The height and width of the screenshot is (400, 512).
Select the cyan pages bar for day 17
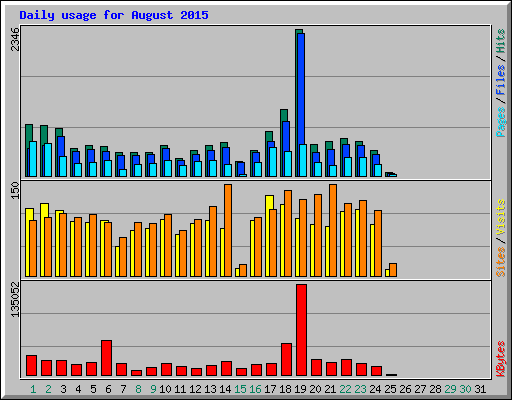[x=273, y=162]
